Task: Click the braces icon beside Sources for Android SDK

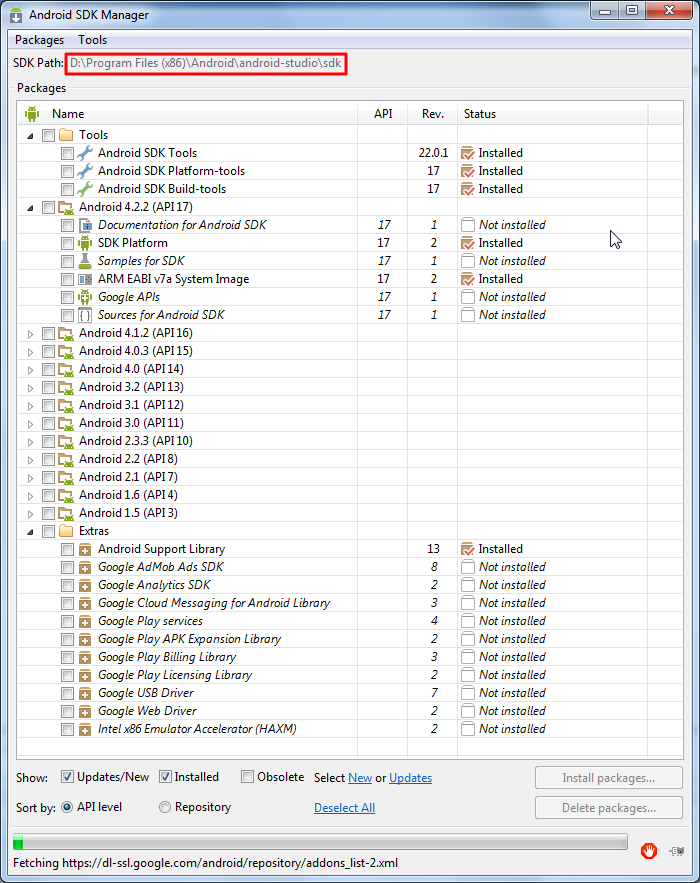Action: (85, 315)
